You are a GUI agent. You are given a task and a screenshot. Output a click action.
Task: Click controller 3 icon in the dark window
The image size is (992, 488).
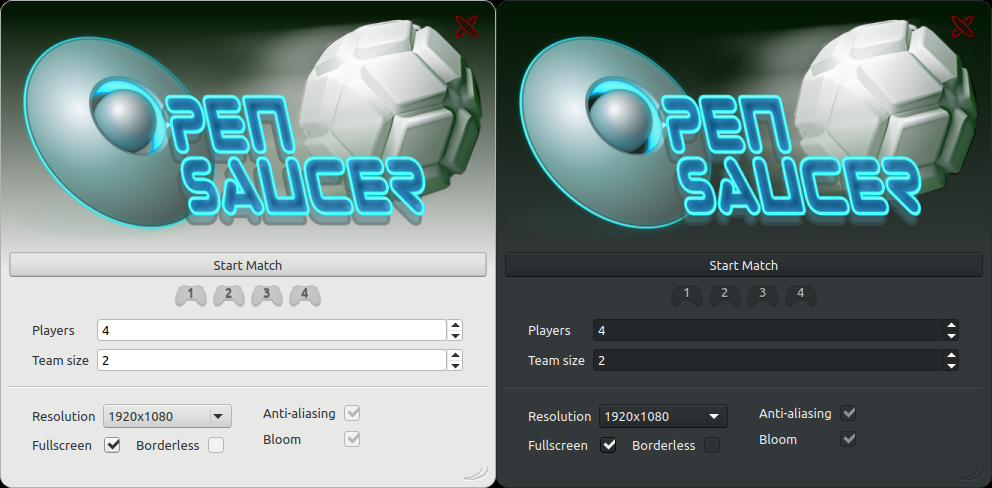(763, 295)
